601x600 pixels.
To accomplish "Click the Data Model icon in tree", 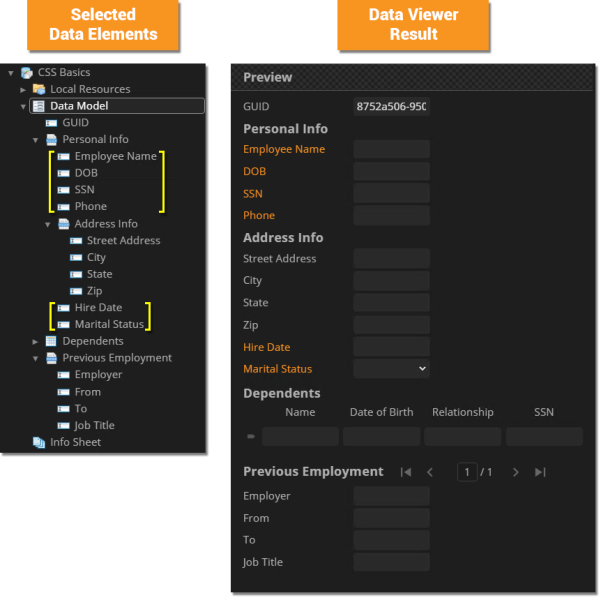I will pyautogui.click(x=39, y=106).
